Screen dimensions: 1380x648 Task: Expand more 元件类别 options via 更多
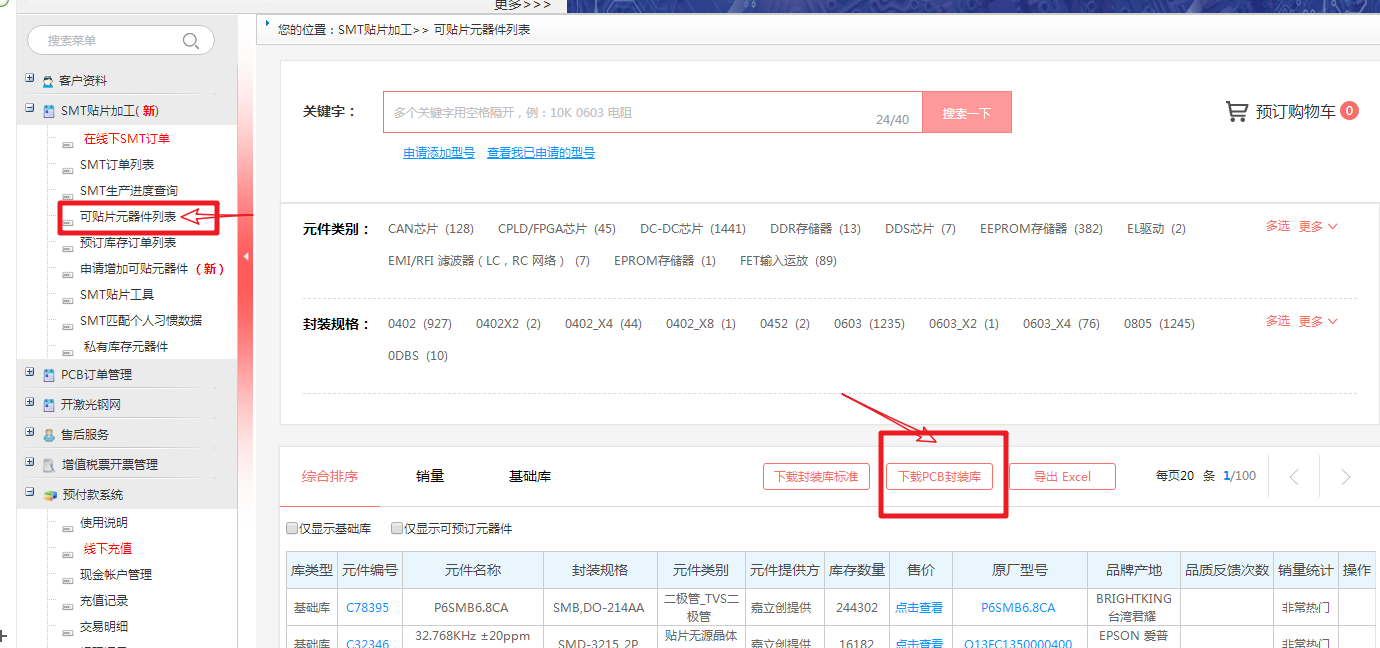1317,227
